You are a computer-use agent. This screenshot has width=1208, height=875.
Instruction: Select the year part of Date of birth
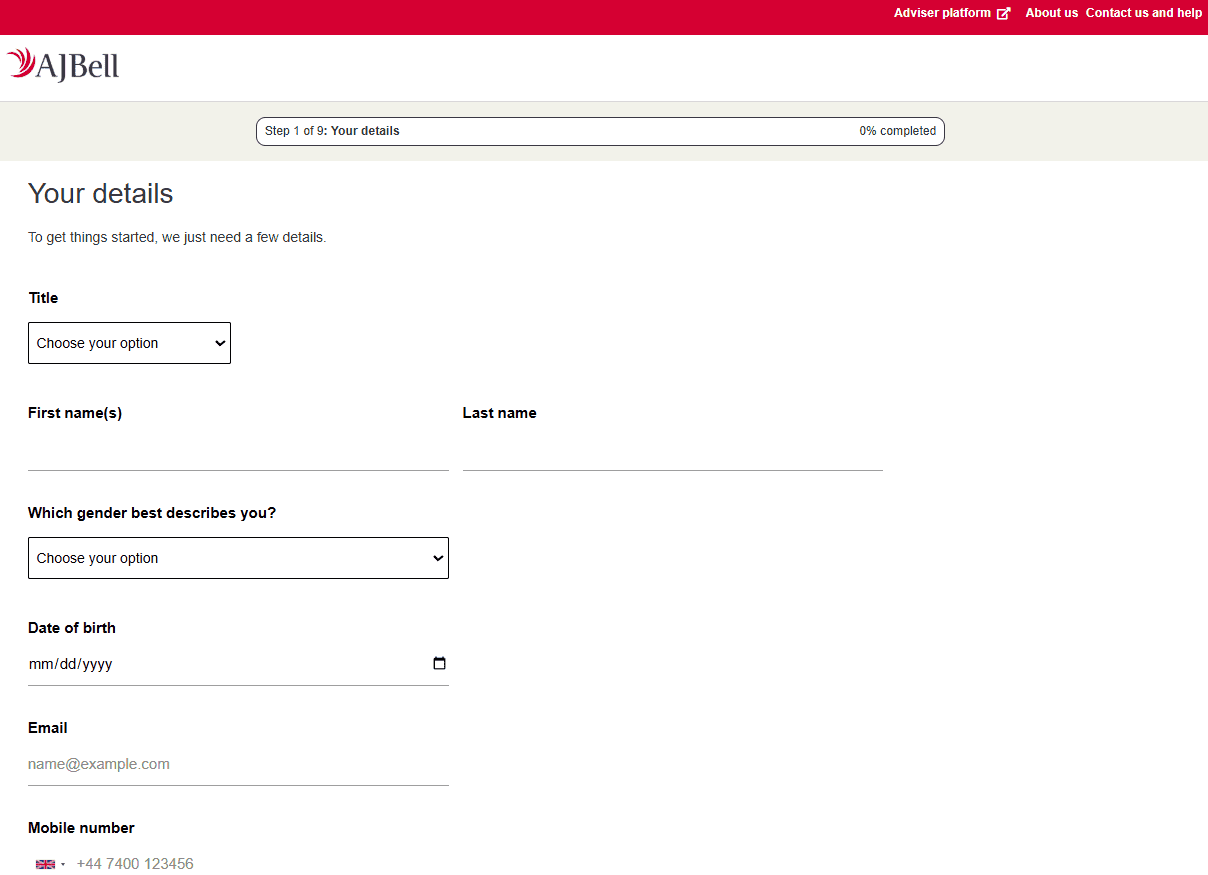[96, 664]
